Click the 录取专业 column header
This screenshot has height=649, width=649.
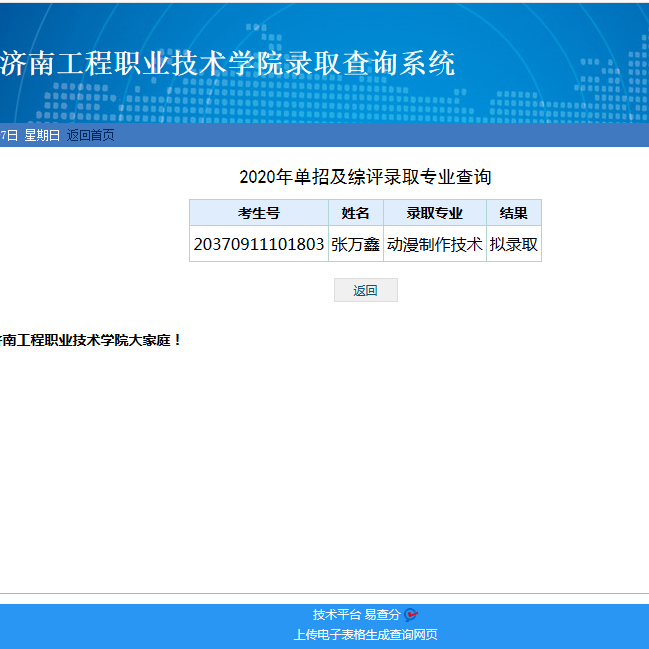(435, 213)
